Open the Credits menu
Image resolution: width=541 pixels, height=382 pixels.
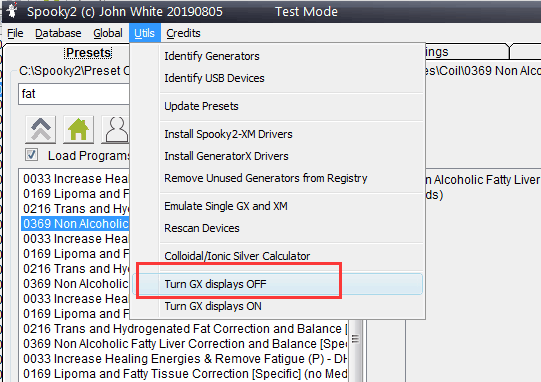pyautogui.click(x=183, y=33)
